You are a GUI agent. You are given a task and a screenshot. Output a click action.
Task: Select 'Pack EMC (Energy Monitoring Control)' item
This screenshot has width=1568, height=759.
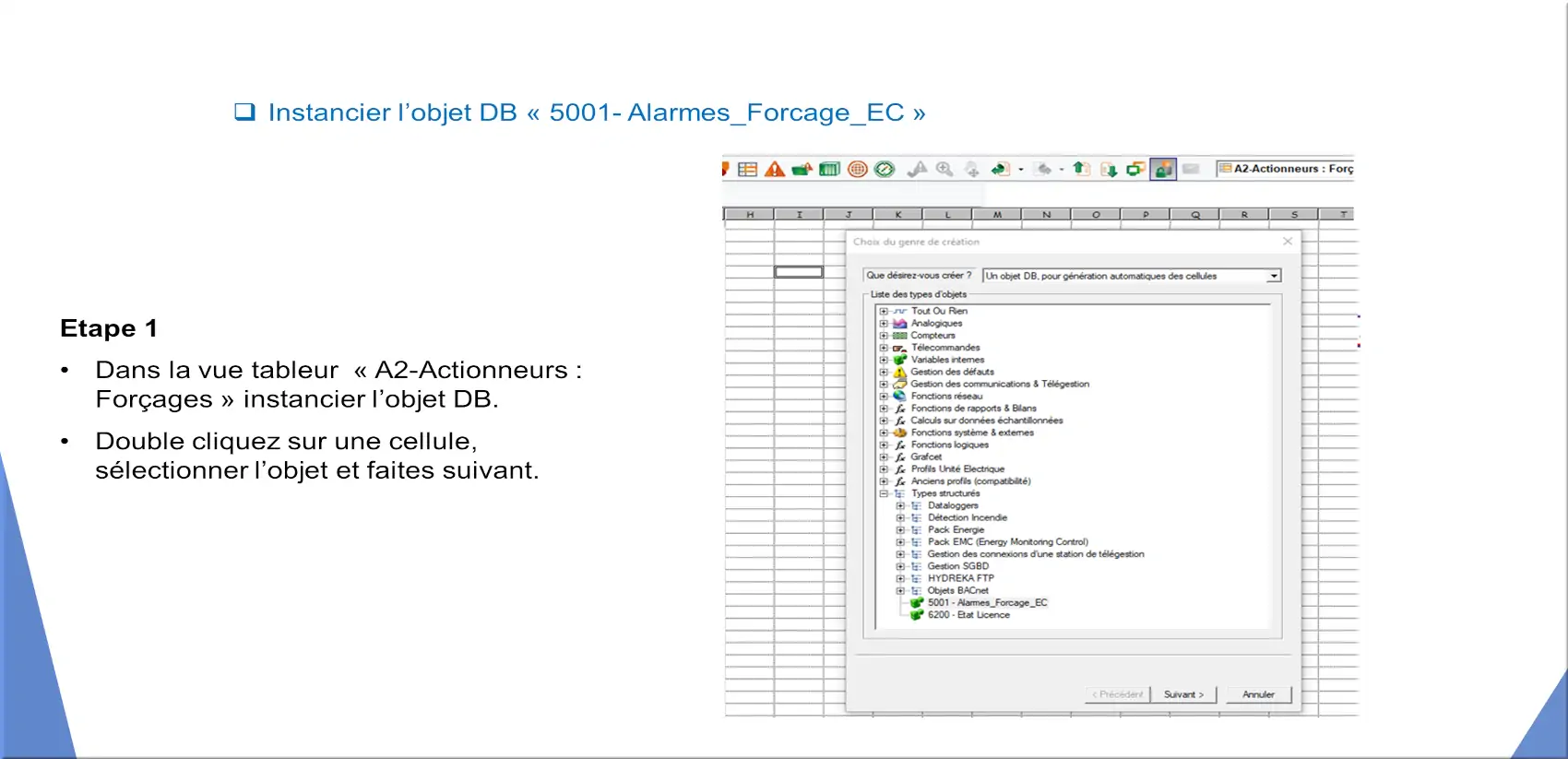1007,542
